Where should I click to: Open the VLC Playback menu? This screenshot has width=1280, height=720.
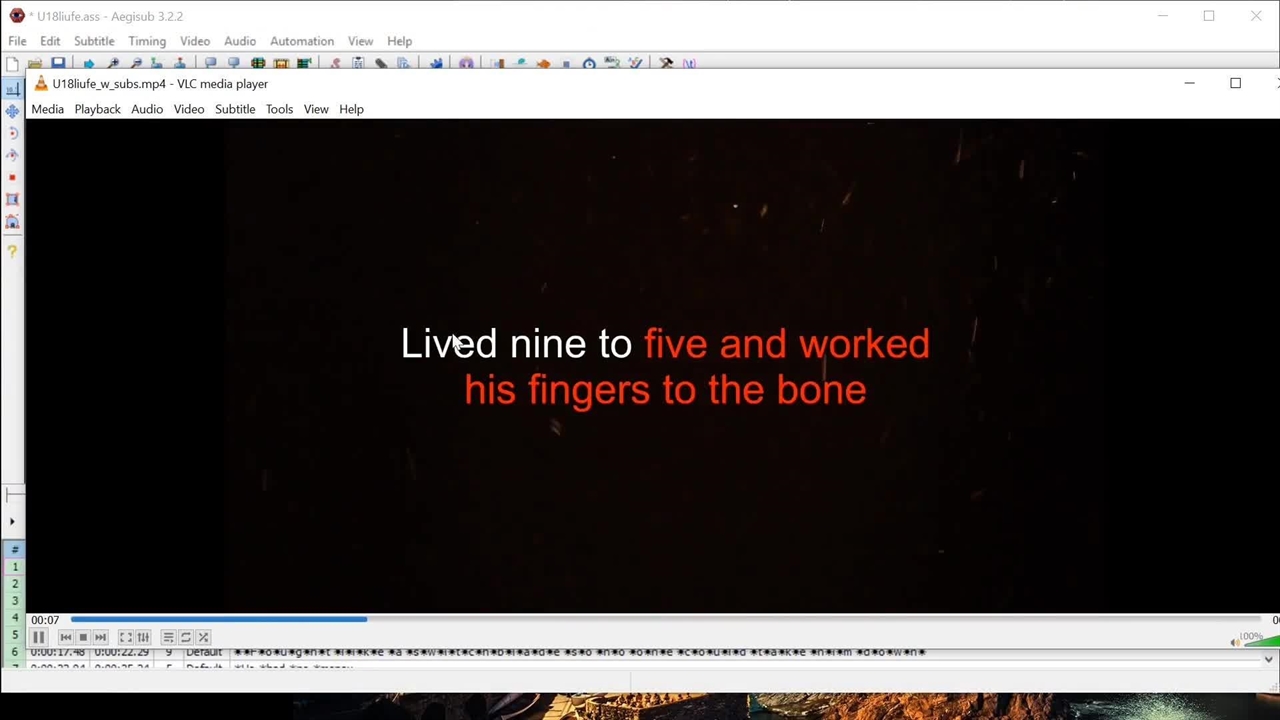(x=97, y=109)
